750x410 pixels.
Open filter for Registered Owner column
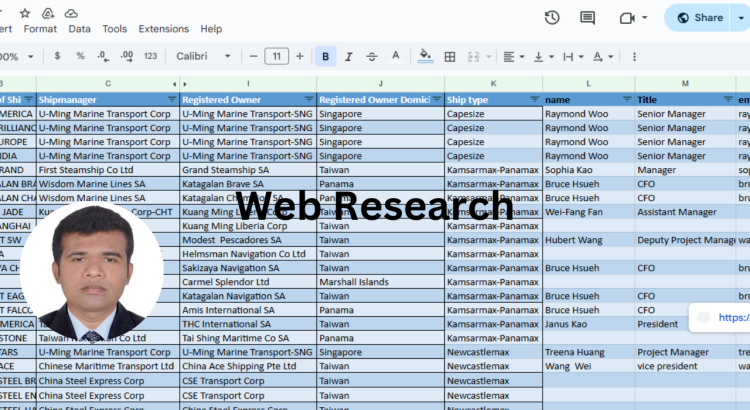coord(309,99)
